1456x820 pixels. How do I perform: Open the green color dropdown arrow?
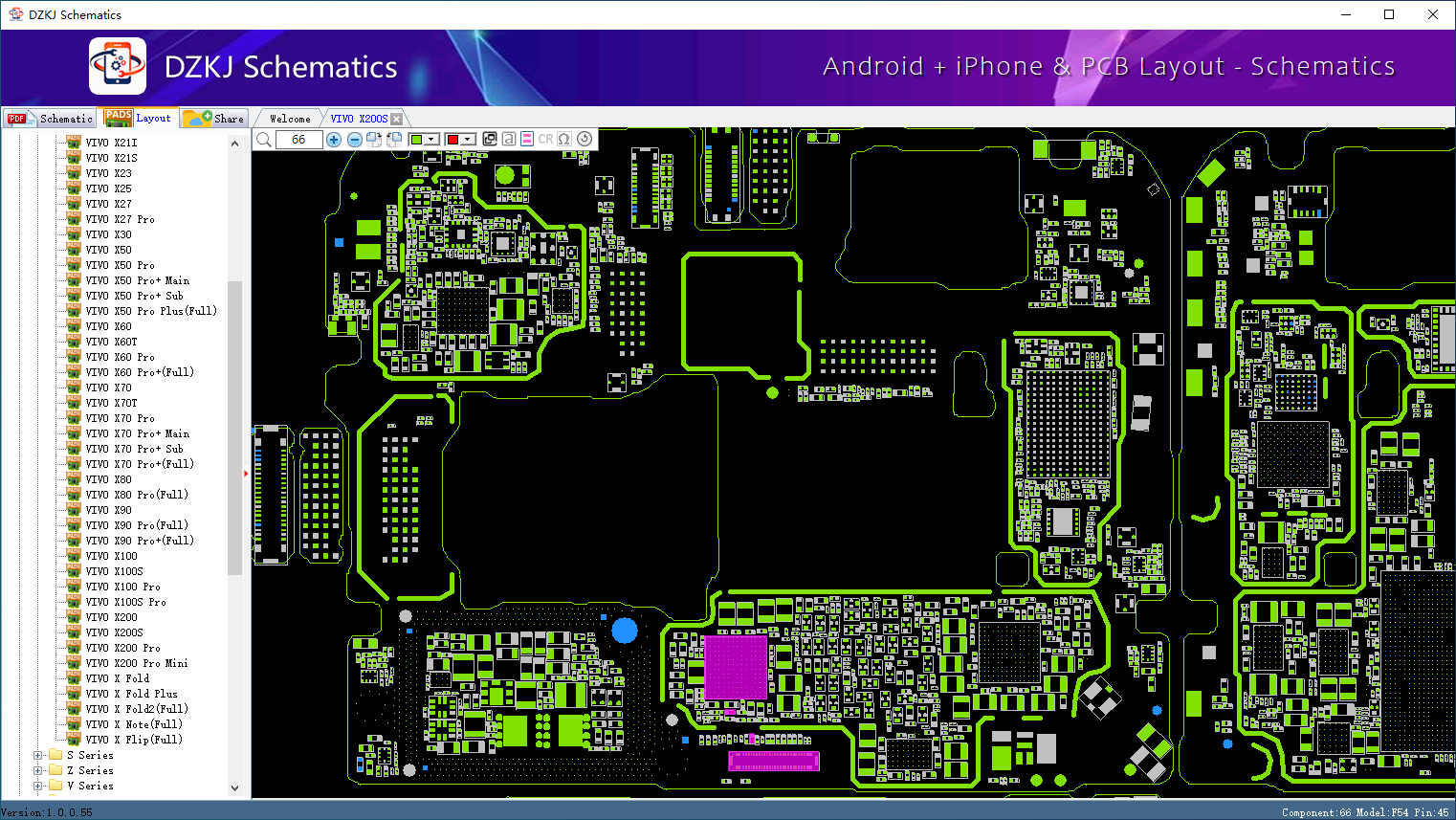(431, 140)
